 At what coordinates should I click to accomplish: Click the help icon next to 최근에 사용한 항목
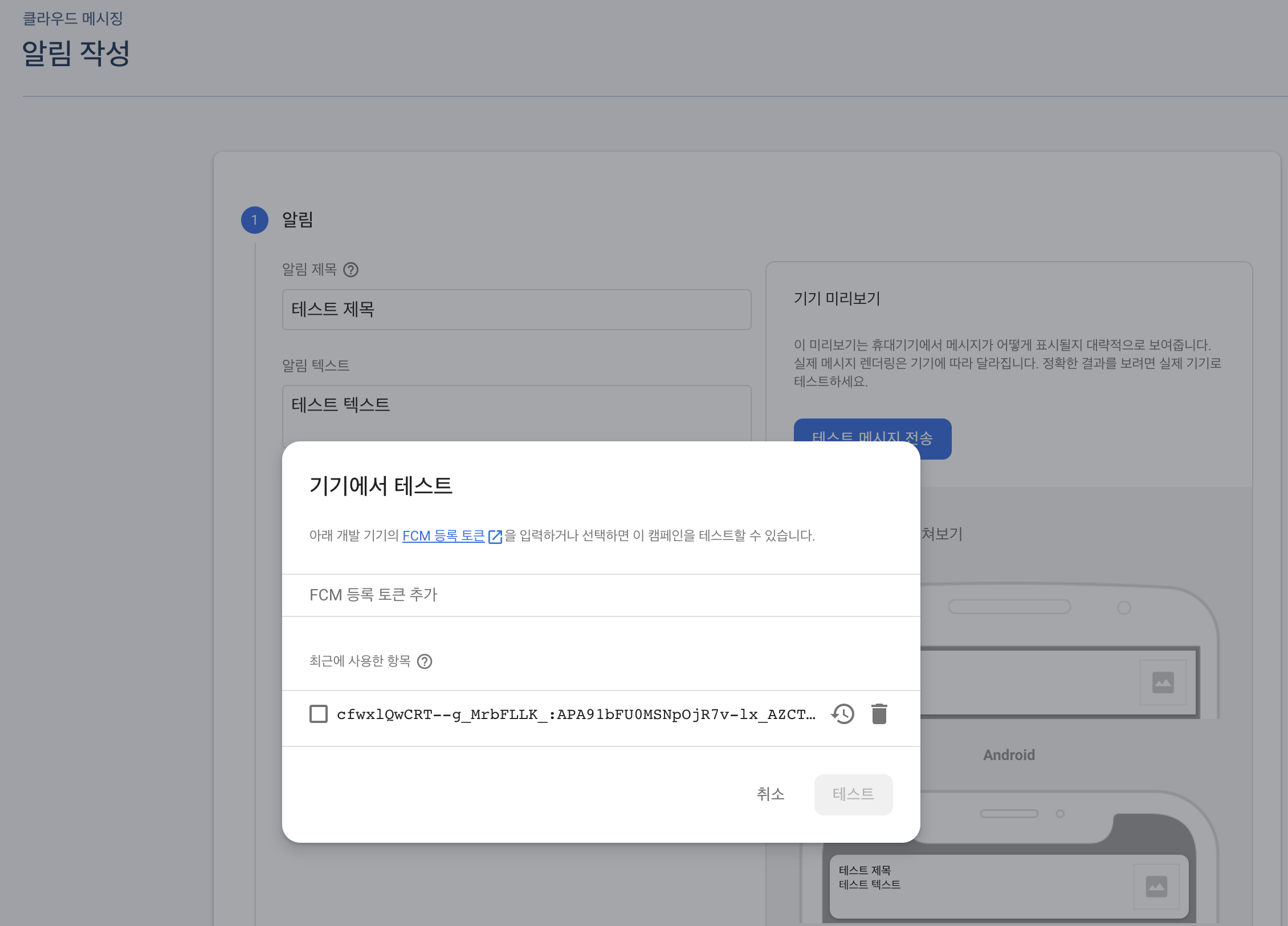pyautogui.click(x=425, y=661)
